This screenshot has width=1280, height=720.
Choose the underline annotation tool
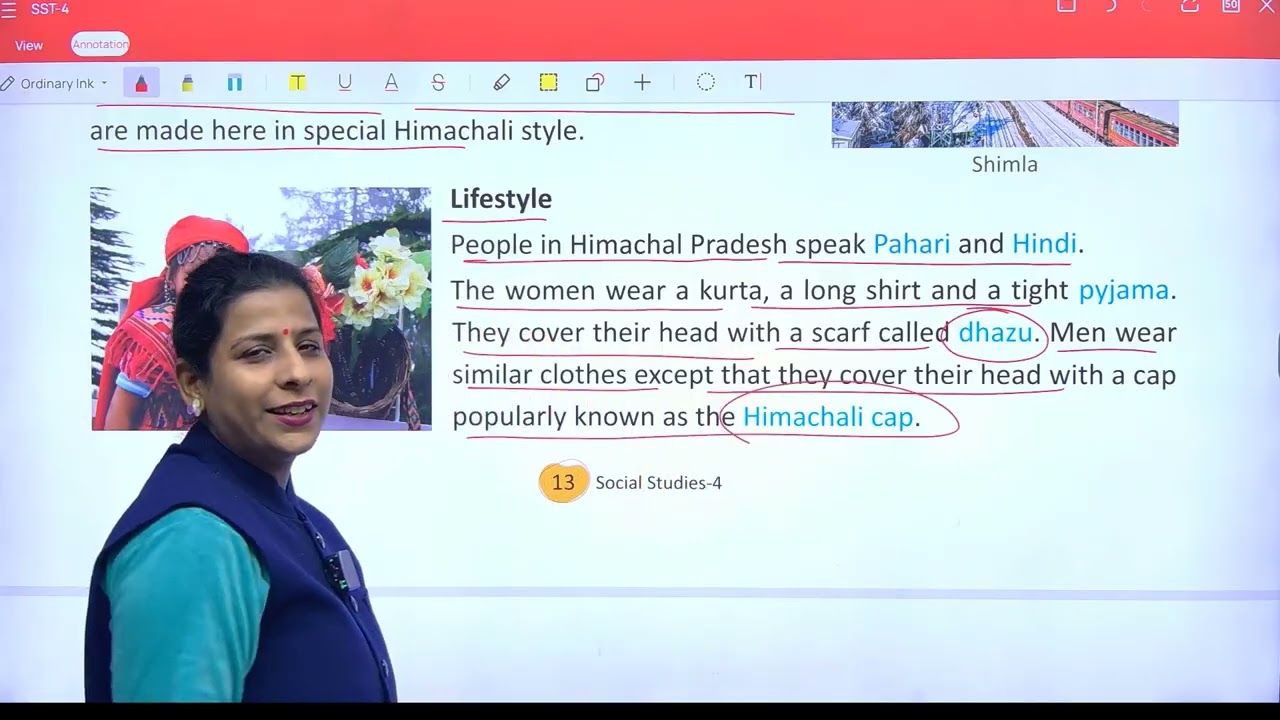point(345,83)
